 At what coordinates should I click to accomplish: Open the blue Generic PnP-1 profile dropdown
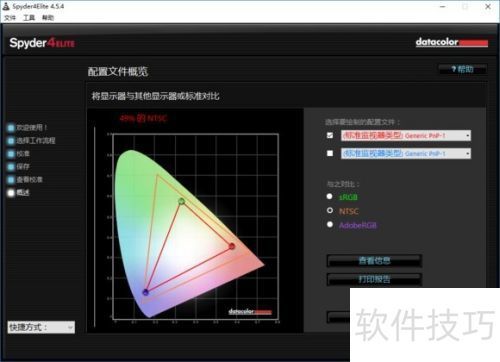click(x=406, y=153)
